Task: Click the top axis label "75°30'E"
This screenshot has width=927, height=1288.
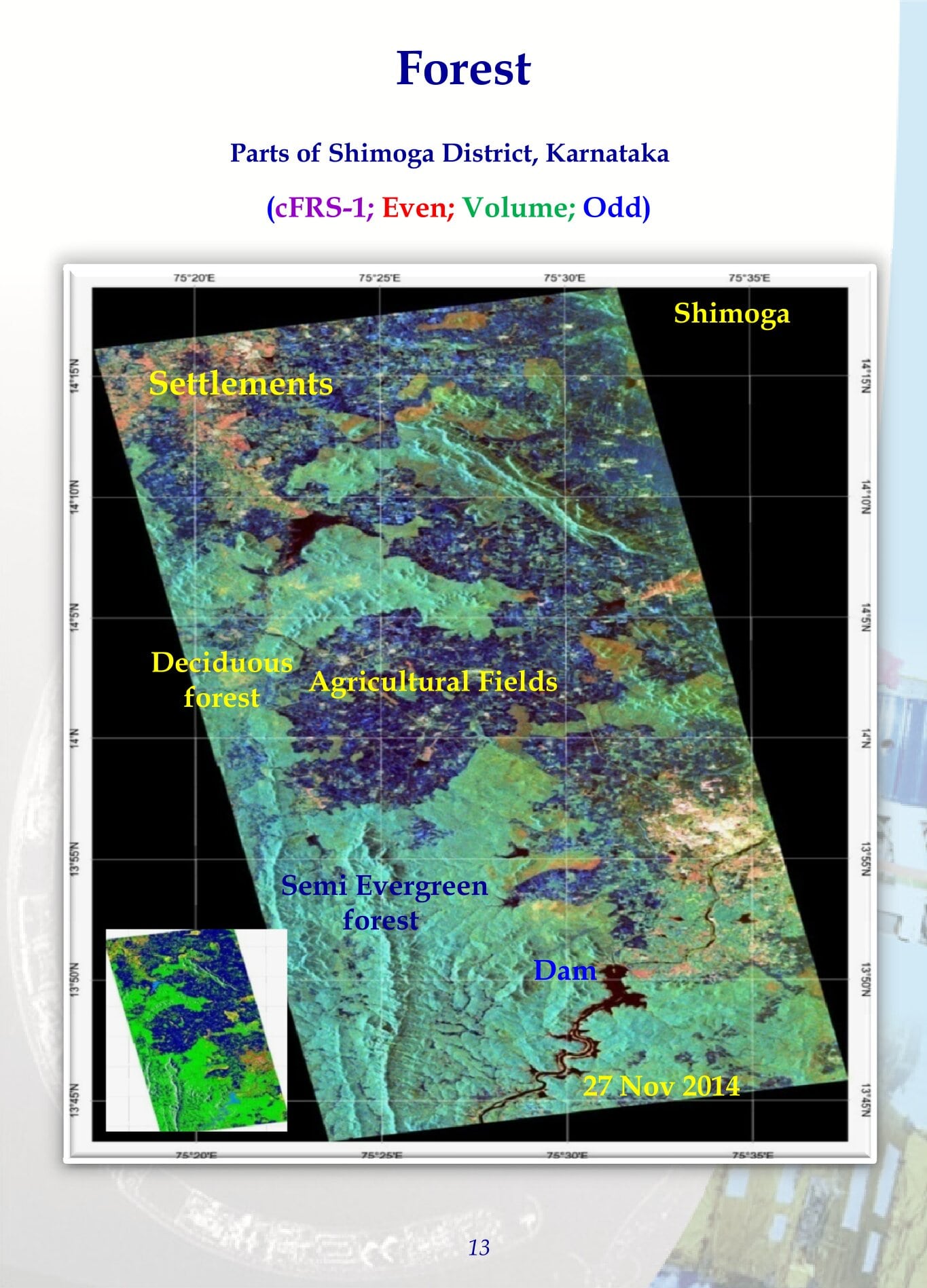Action: click(564, 278)
